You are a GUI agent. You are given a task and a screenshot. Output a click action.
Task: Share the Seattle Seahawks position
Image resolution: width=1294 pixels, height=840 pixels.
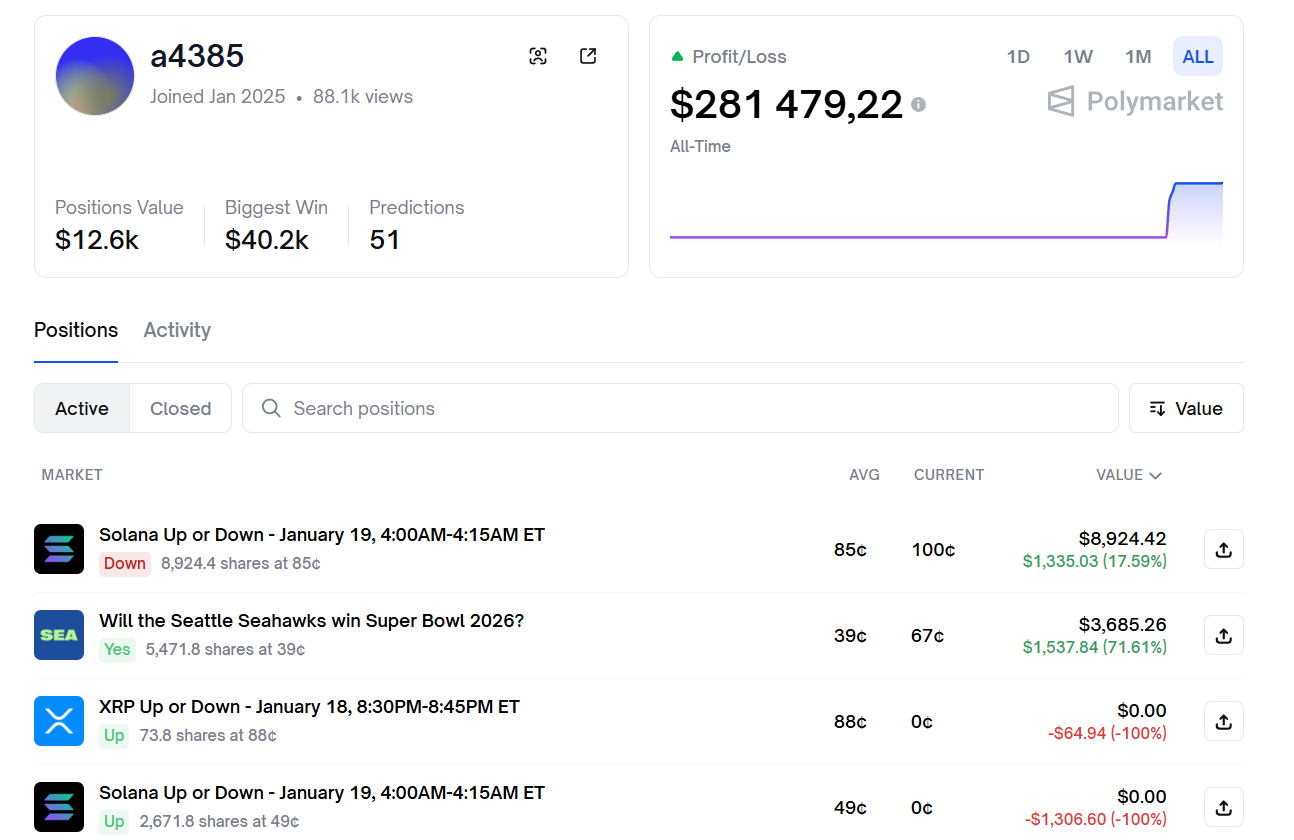click(x=1223, y=635)
